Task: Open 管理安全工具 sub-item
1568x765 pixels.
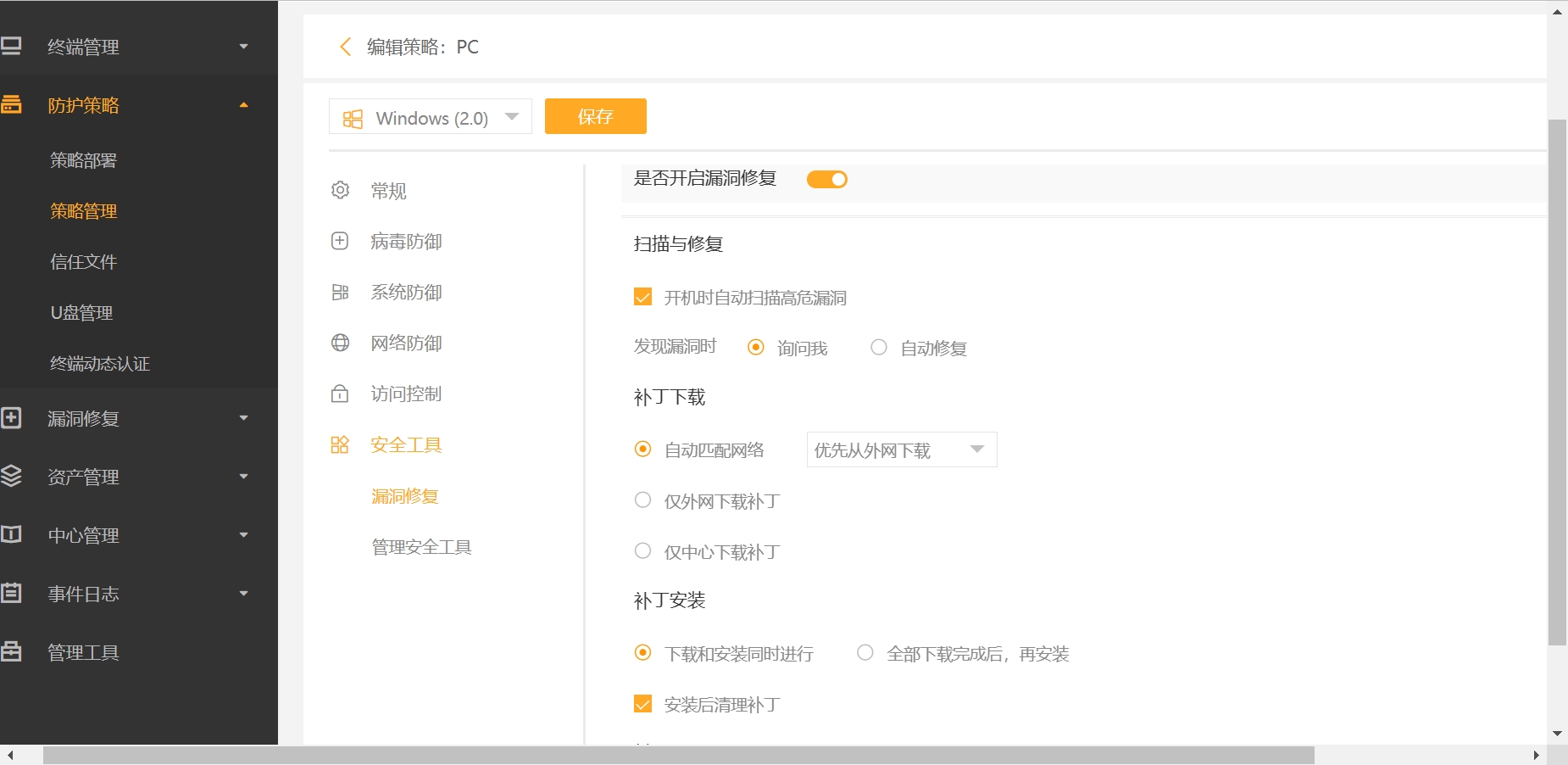Action: pos(421,547)
